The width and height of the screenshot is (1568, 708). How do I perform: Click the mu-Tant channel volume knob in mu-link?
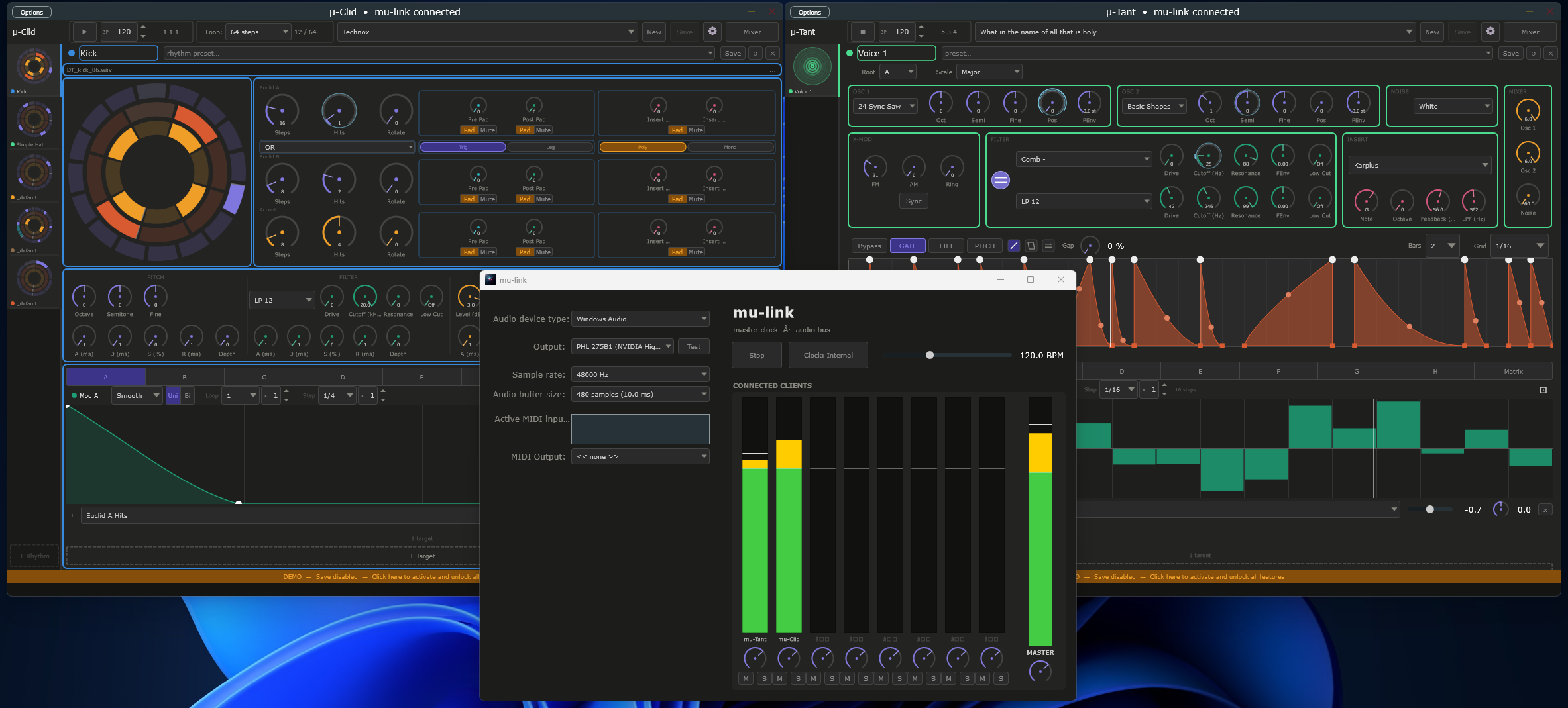755,658
